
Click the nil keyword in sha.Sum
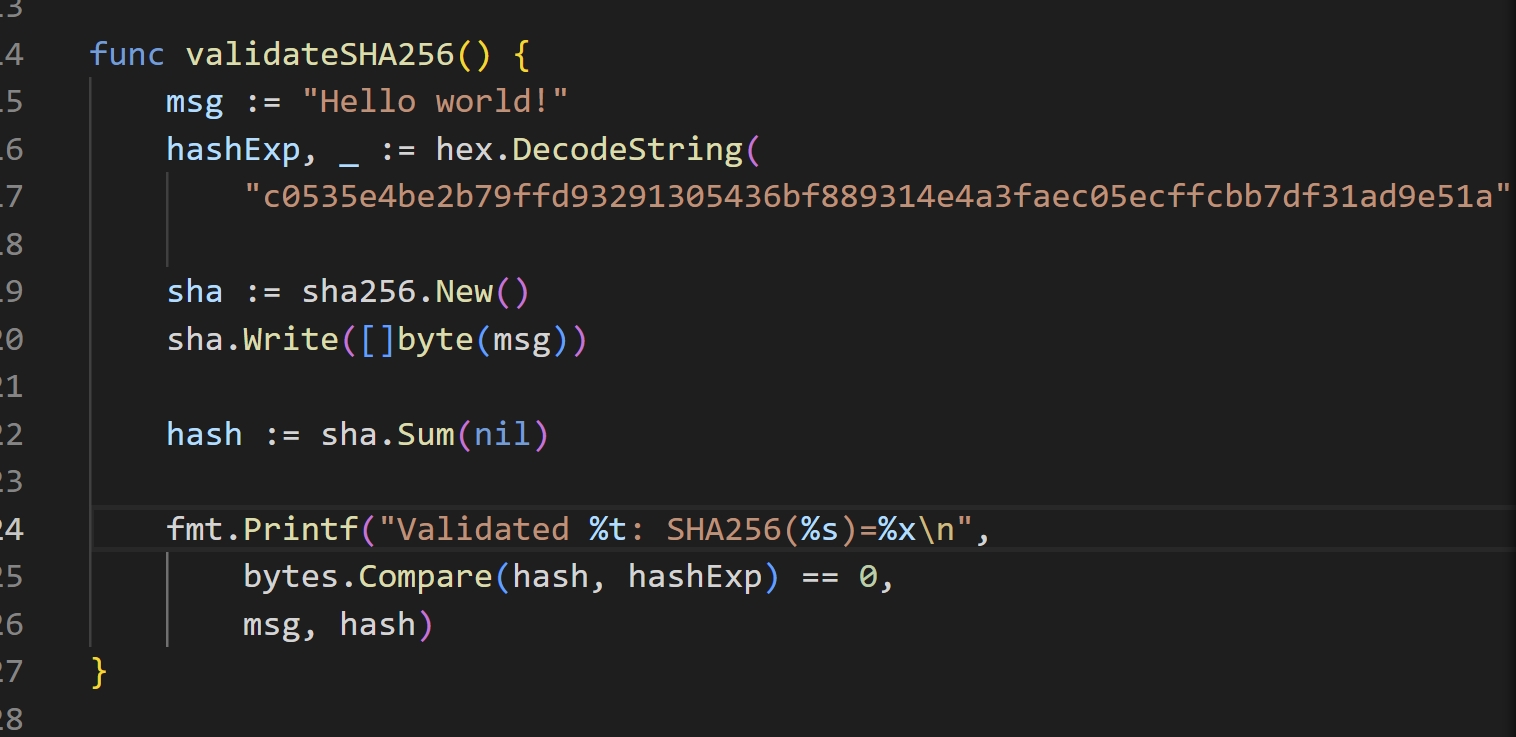pyautogui.click(x=505, y=434)
